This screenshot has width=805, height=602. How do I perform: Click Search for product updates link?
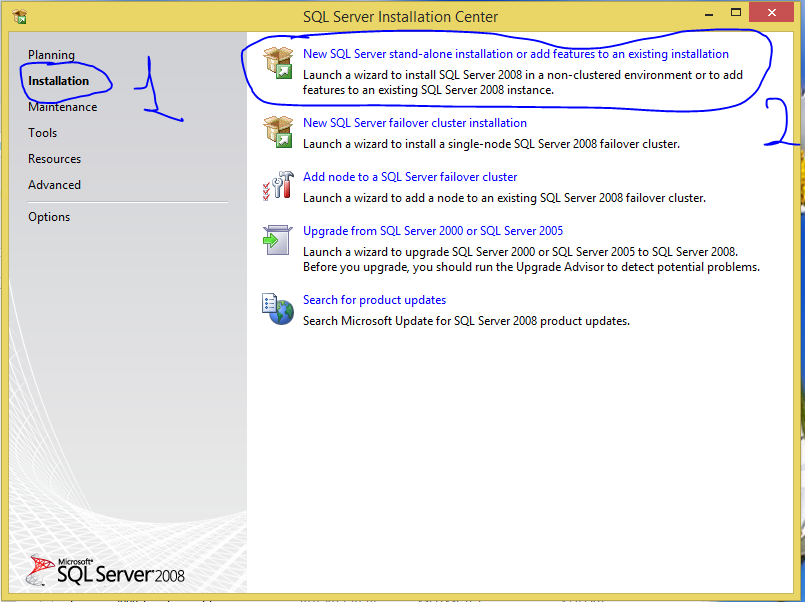(x=374, y=300)
